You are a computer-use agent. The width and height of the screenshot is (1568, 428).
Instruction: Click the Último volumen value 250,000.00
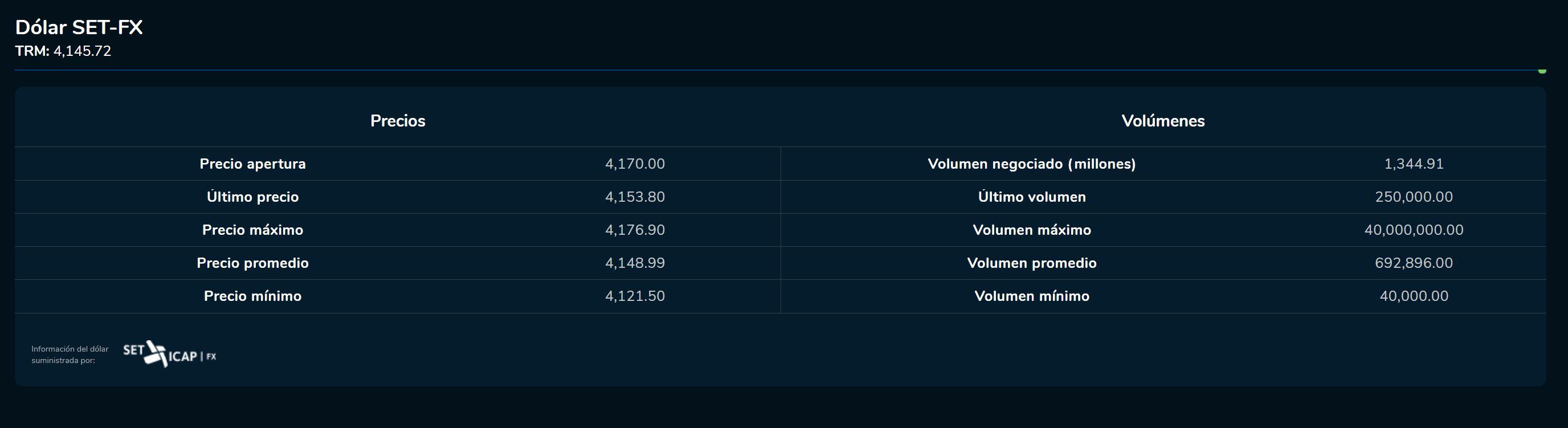click(1414, 197)
